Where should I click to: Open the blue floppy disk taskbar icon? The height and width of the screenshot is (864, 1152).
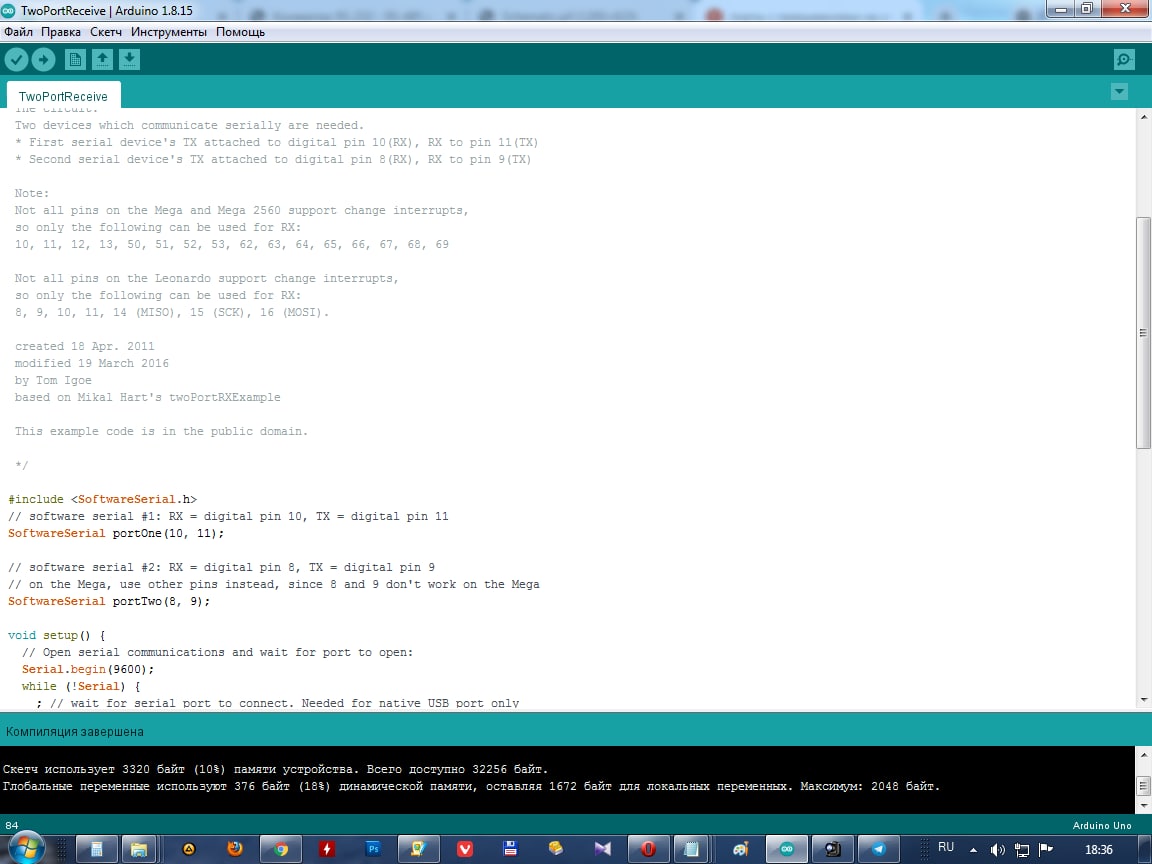point(511,849)
